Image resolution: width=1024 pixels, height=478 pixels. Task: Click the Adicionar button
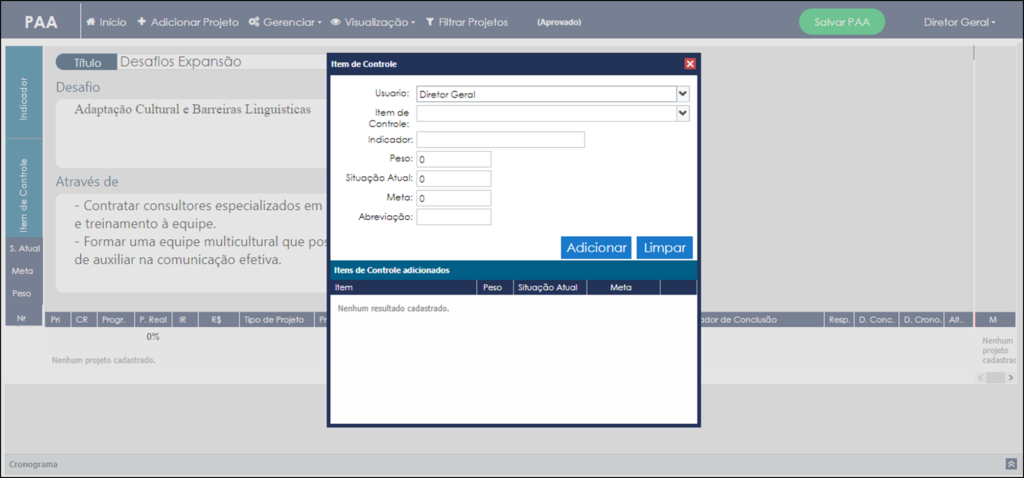click(596, 248)
